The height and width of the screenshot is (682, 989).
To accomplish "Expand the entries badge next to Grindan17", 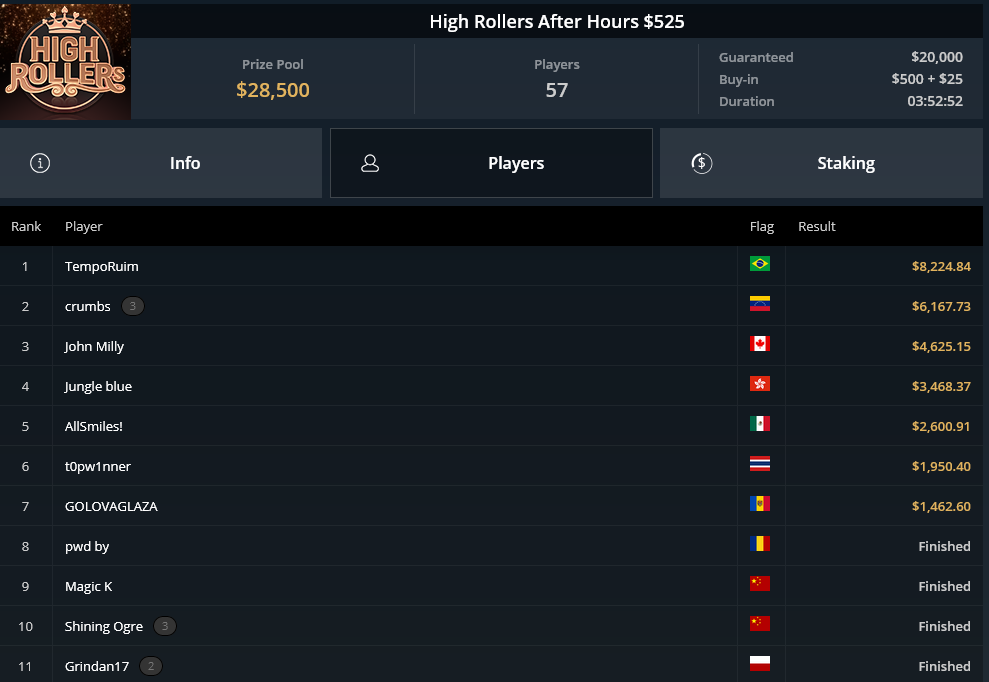I will [151, 665].
